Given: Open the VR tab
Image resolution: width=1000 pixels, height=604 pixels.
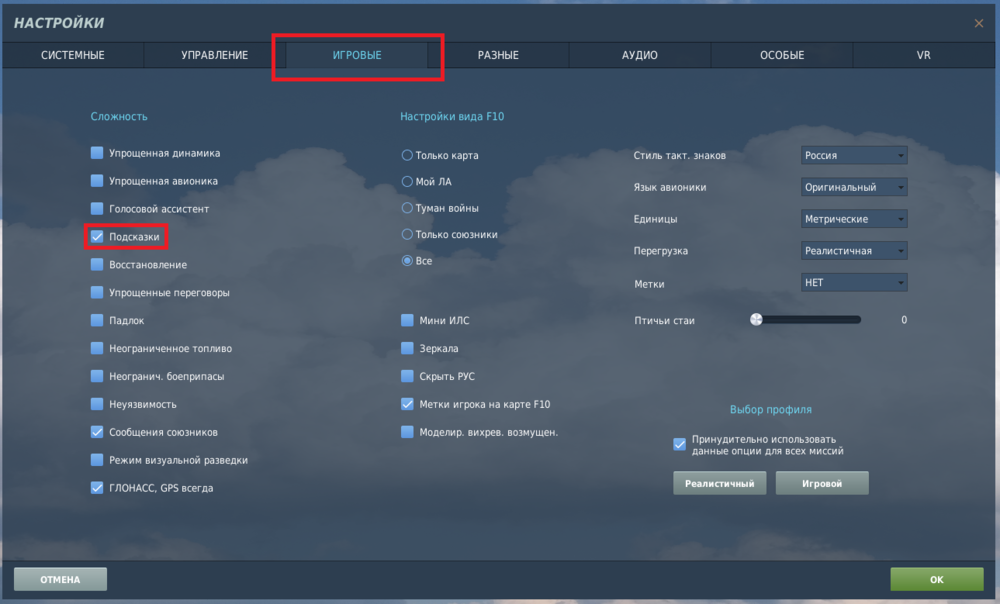Looking at the screenshot, I should (x=923, y=55).
